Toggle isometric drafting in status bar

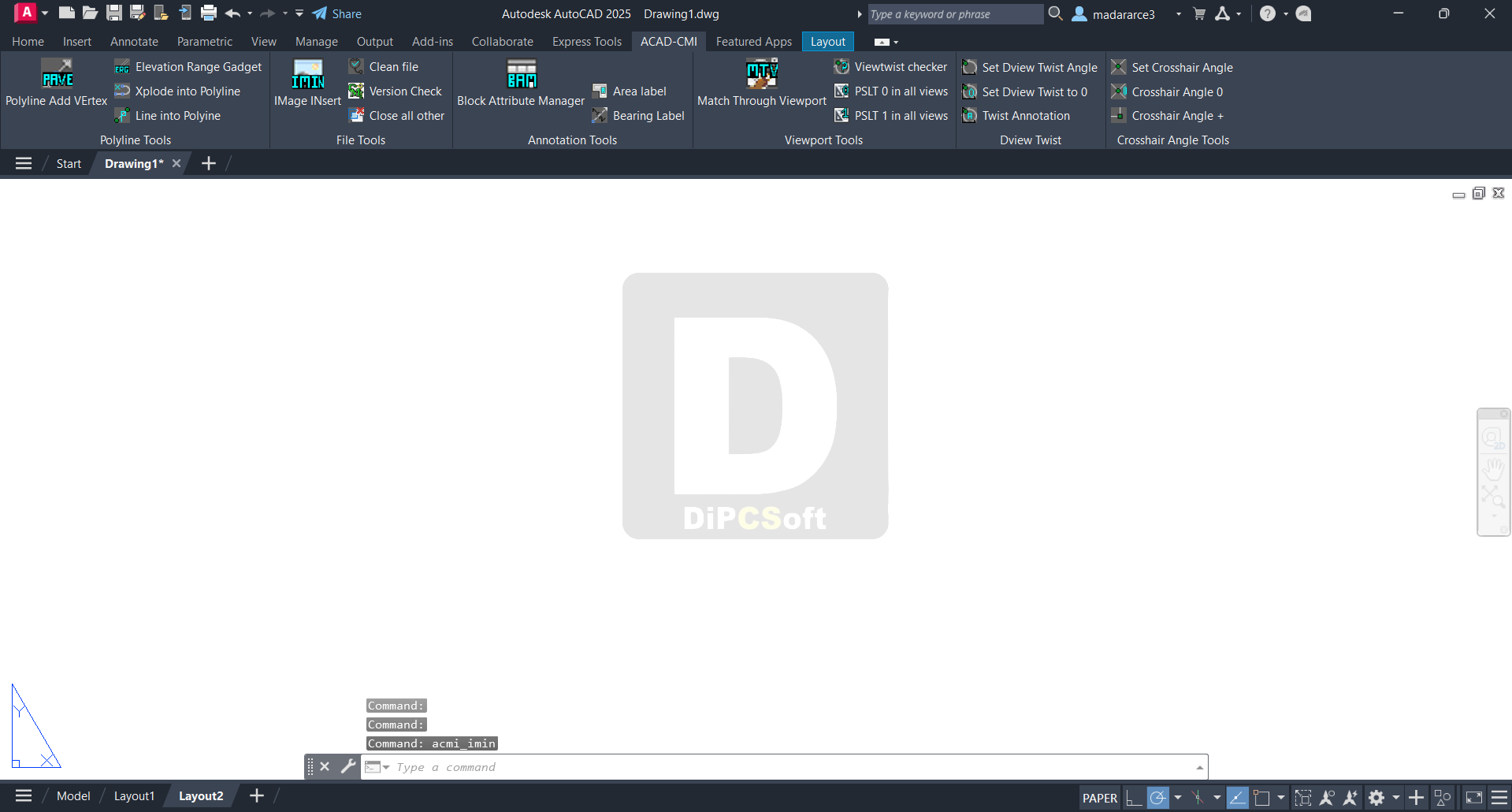1198,798
